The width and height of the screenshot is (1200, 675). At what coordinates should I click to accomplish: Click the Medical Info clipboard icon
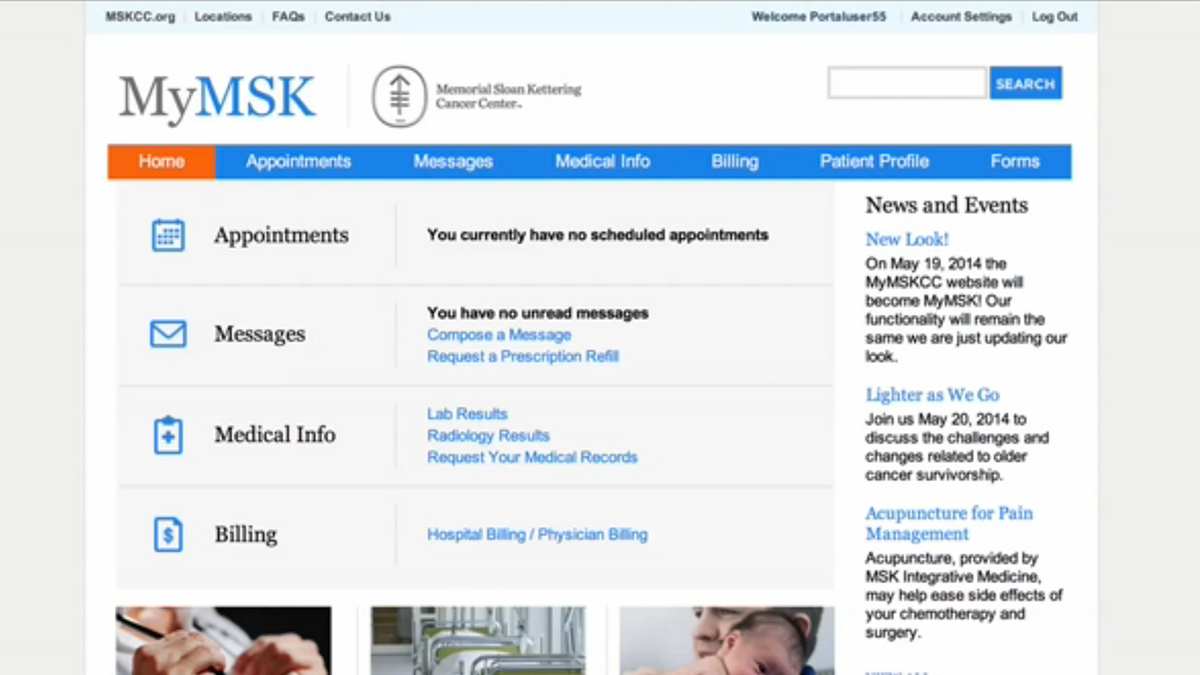point(168,435)
